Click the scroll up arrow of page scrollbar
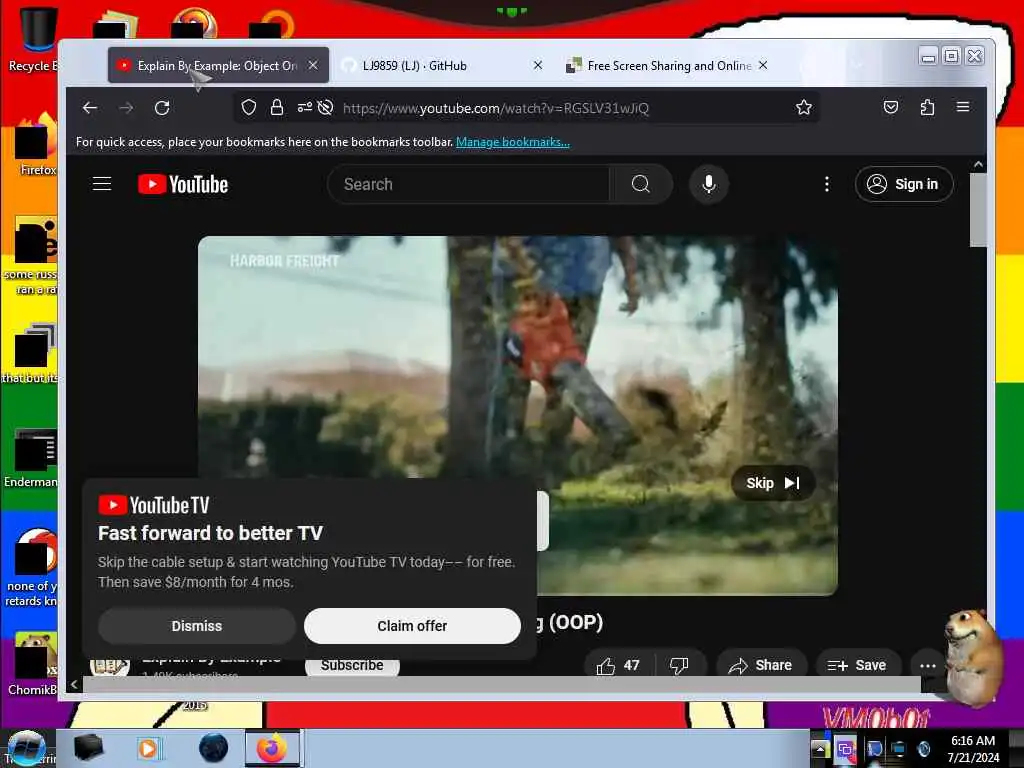Viewport: 1024px width, 768px height. (x=978, y=165)
